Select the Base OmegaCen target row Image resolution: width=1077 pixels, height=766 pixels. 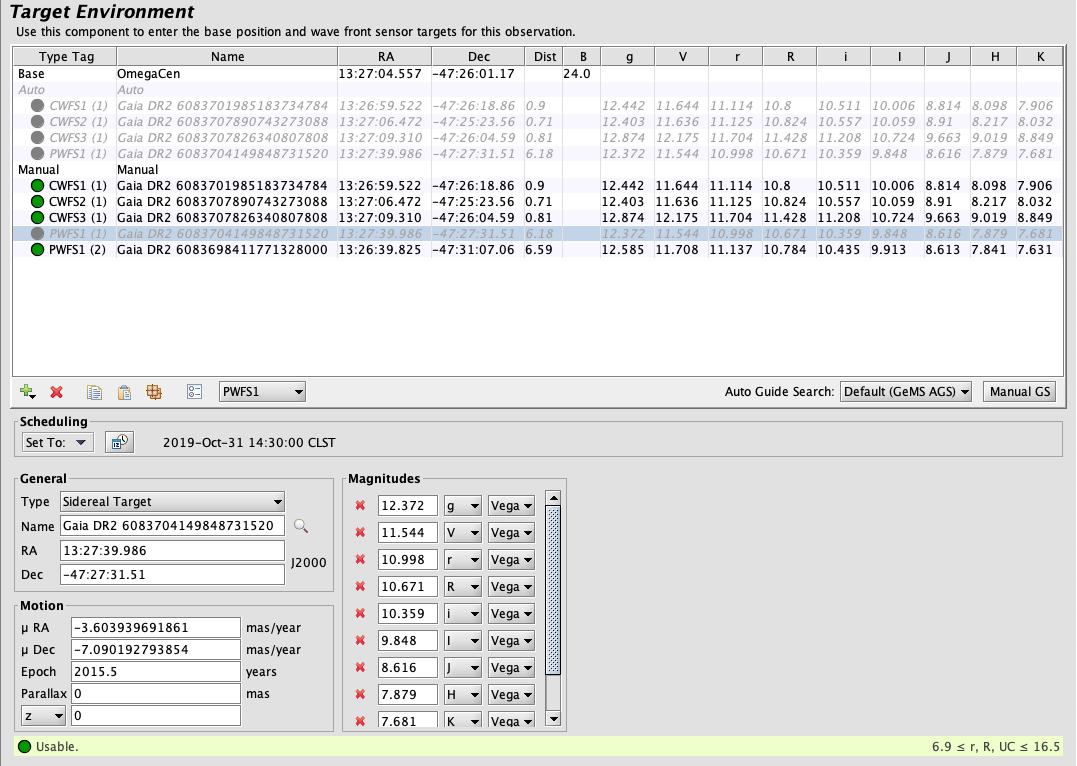tap(538, 74)
